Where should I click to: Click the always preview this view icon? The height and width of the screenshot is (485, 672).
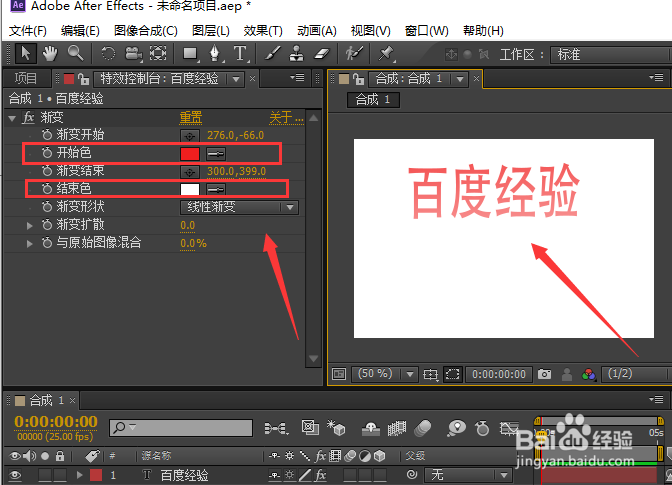point(339,374)
